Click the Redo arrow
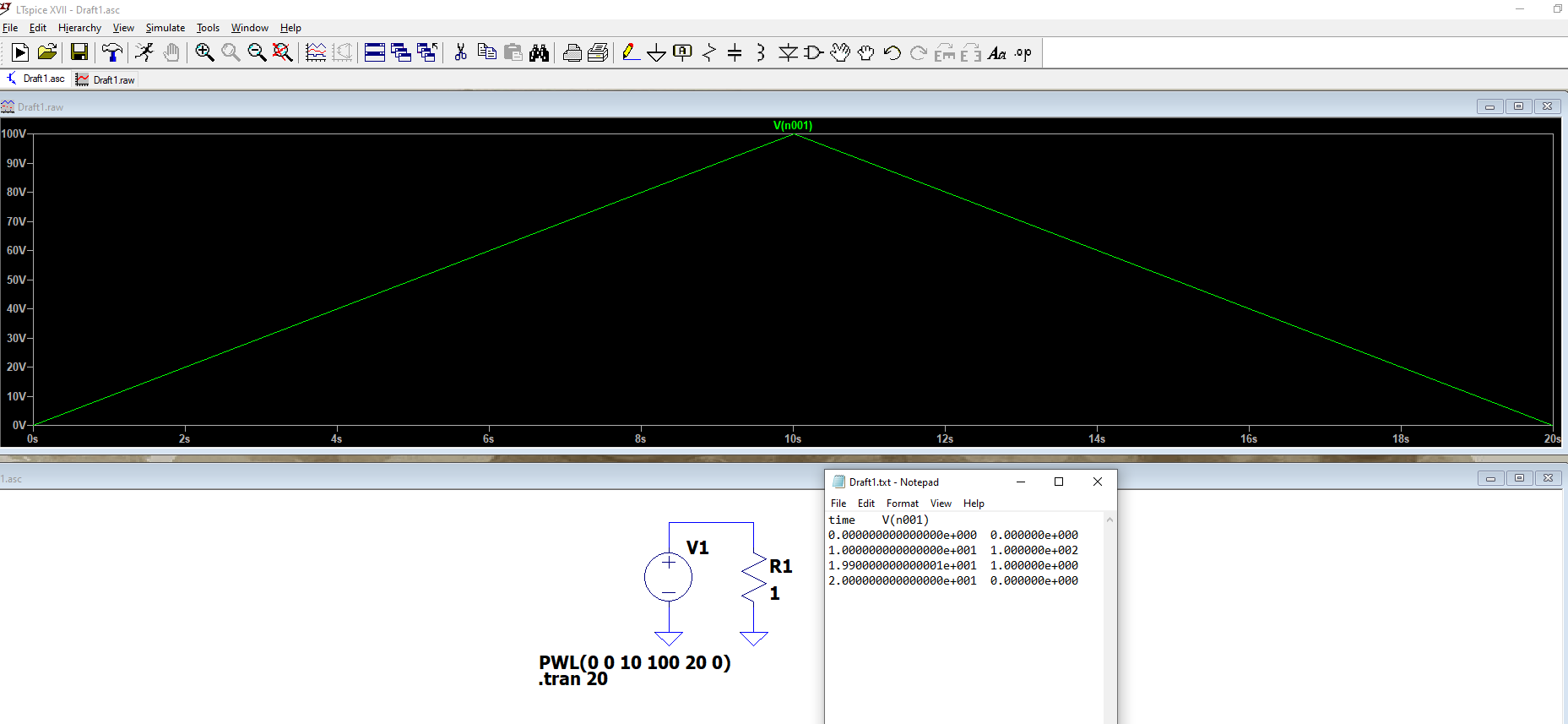 [919, 53]
